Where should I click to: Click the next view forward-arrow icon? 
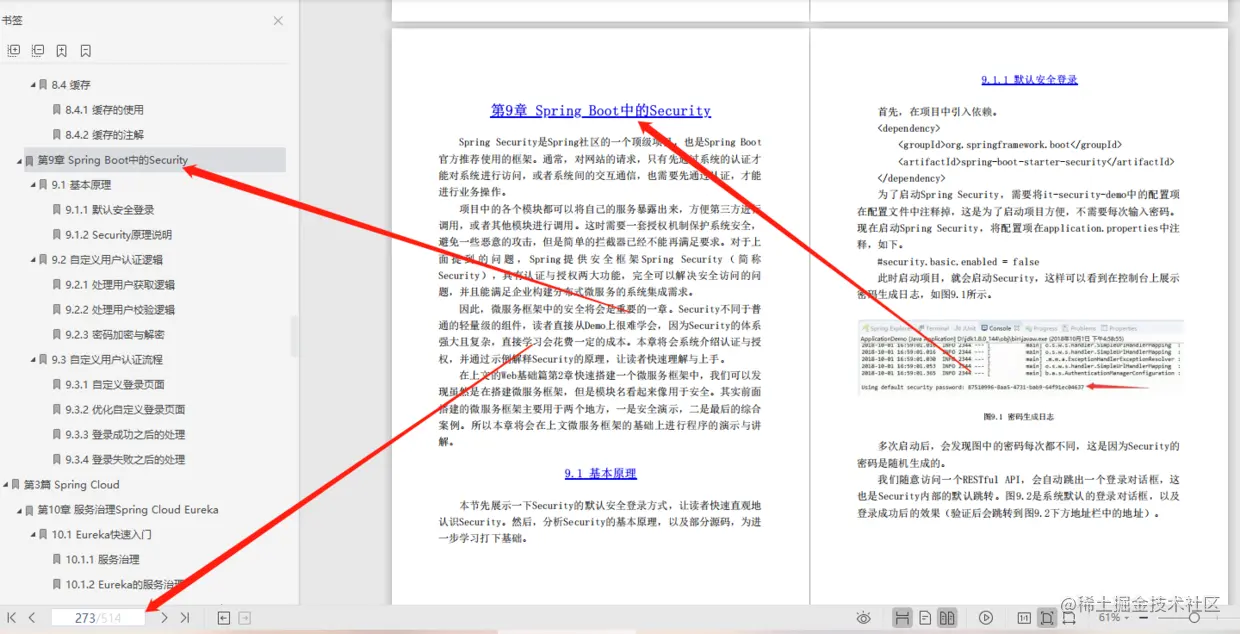(x=245, y=618)
